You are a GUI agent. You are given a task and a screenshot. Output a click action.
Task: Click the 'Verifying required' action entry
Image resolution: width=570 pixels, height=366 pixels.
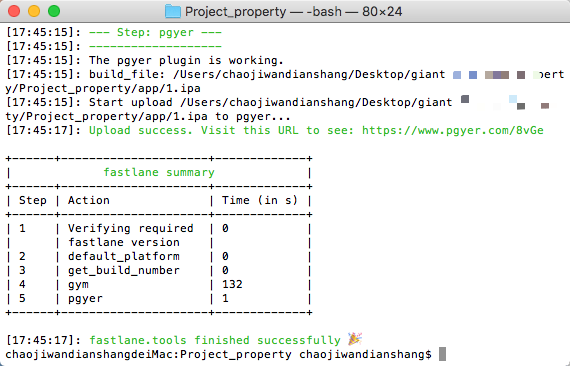click(131, 229)
